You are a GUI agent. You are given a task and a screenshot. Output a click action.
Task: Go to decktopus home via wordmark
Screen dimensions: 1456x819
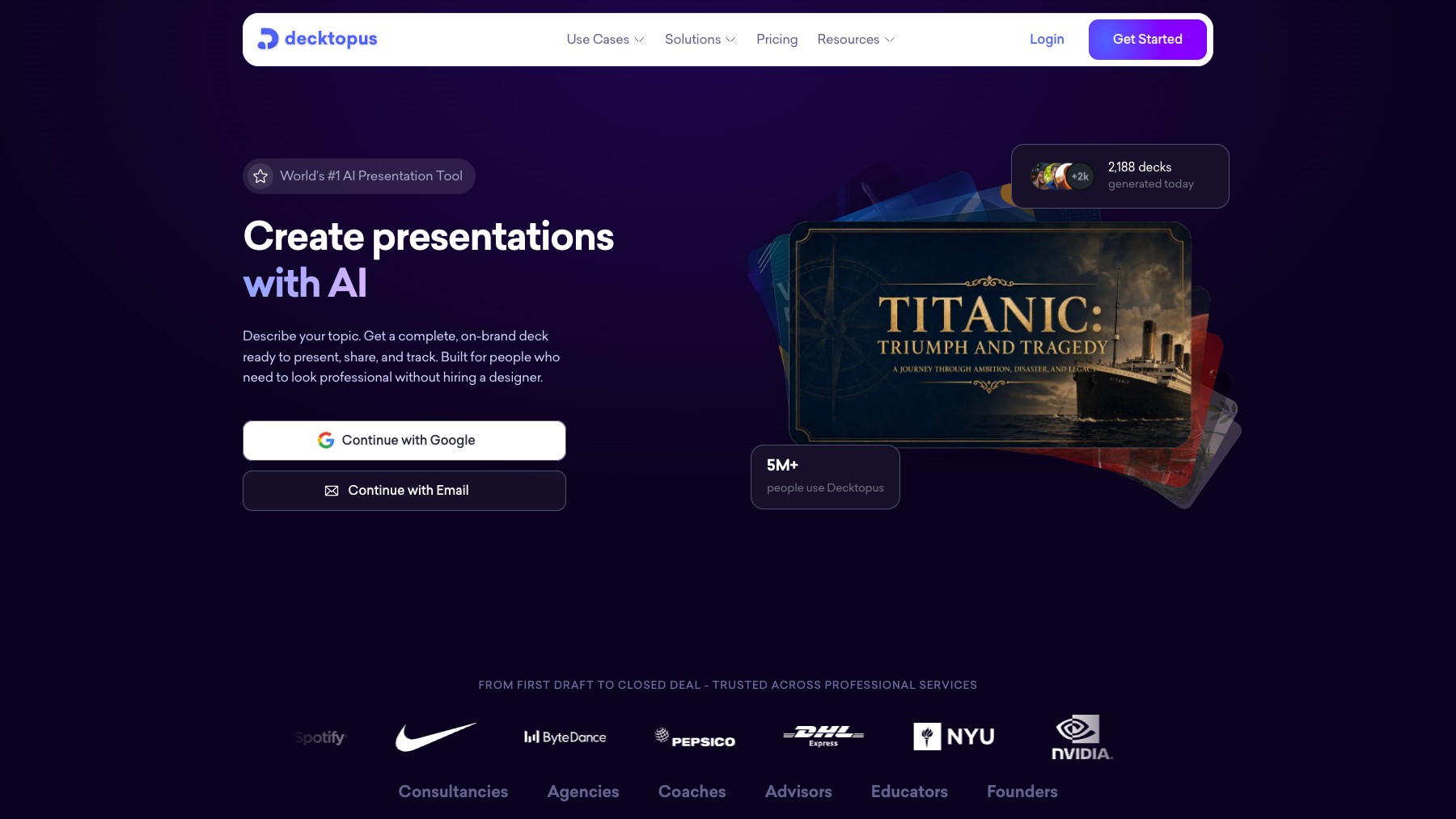pos(331,39)
